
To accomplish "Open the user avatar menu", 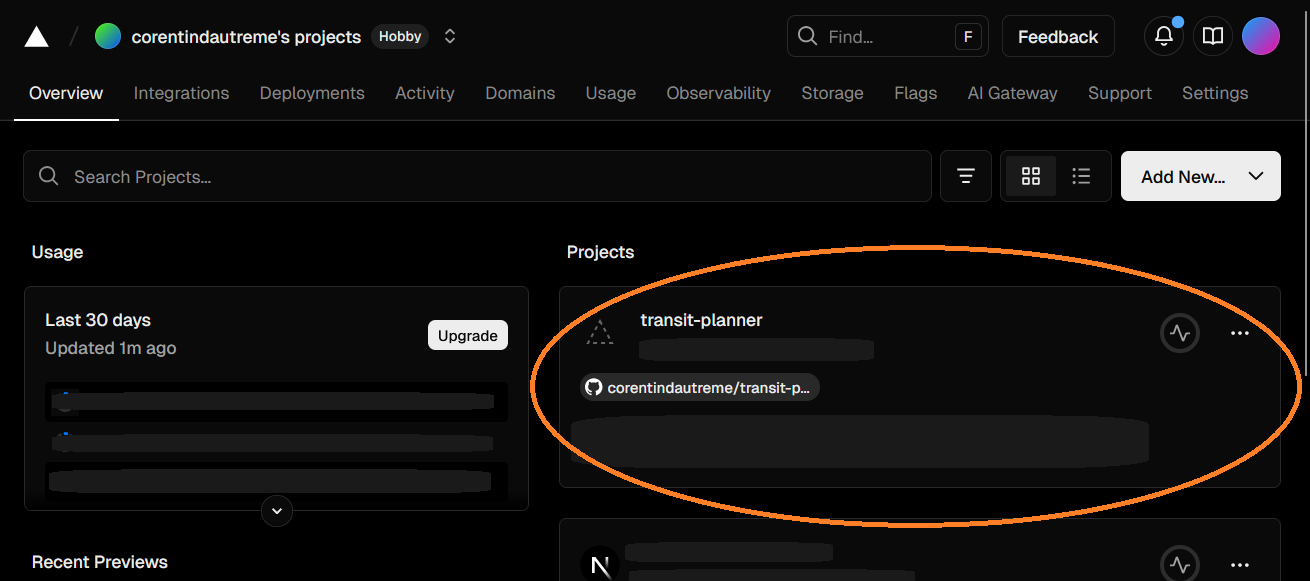I will click(1261, 37).
